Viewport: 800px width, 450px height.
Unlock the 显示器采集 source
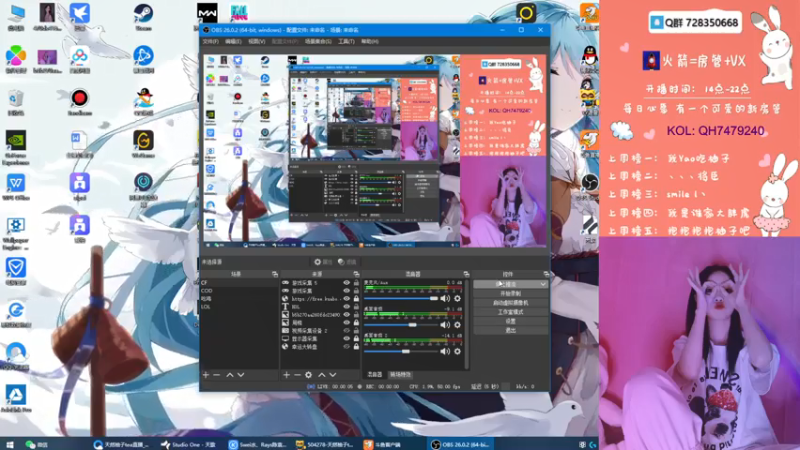[x=356, y=339]
